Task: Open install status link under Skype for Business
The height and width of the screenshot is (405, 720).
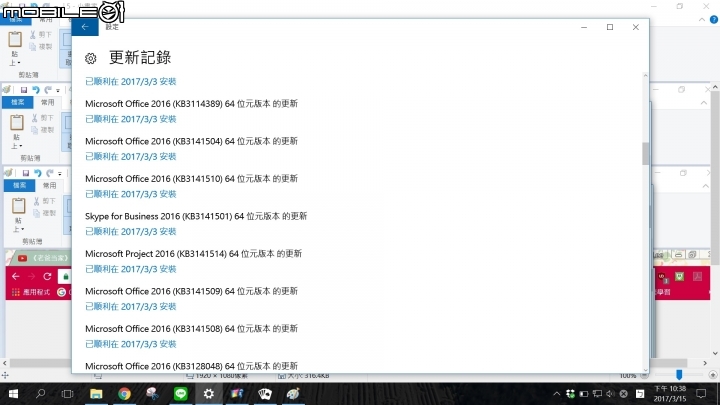Action: 130,231
